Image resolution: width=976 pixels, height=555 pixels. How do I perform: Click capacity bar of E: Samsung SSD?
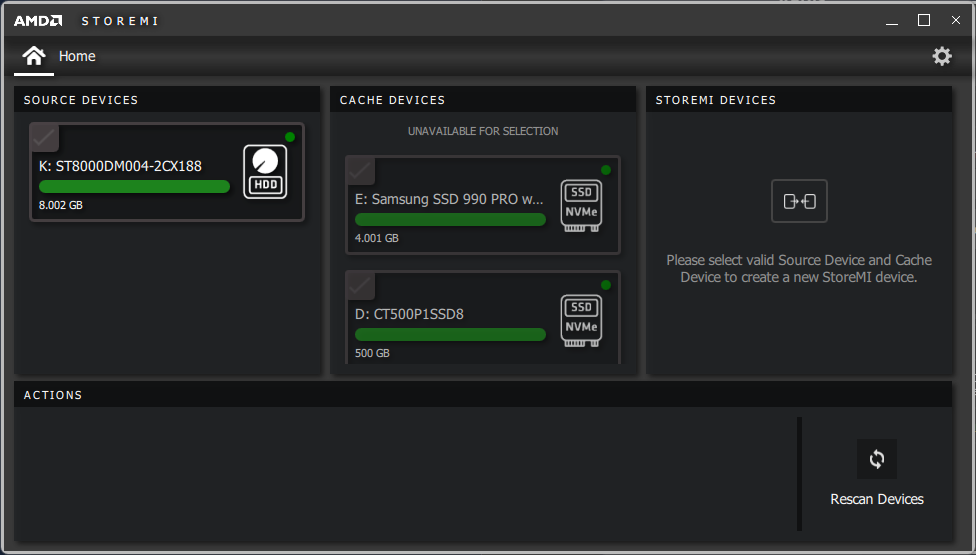coord(450,219)
